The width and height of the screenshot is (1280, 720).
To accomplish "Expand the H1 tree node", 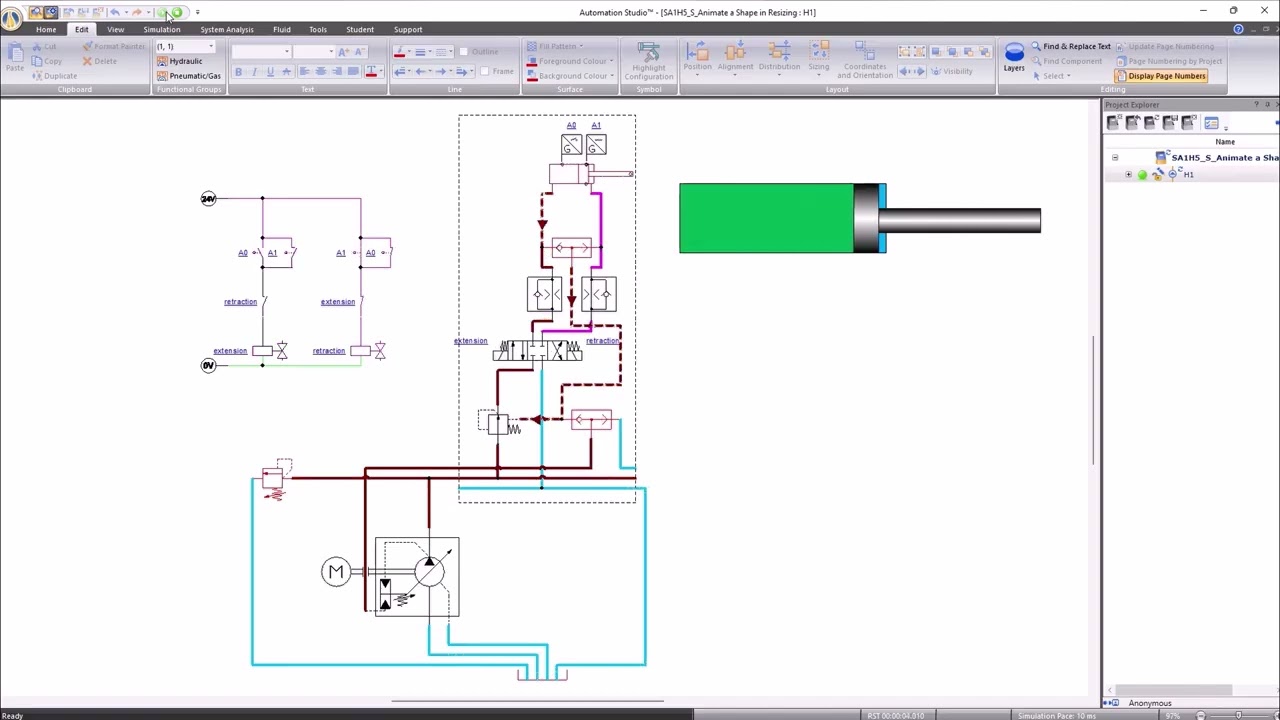I will pos(1129,175).
